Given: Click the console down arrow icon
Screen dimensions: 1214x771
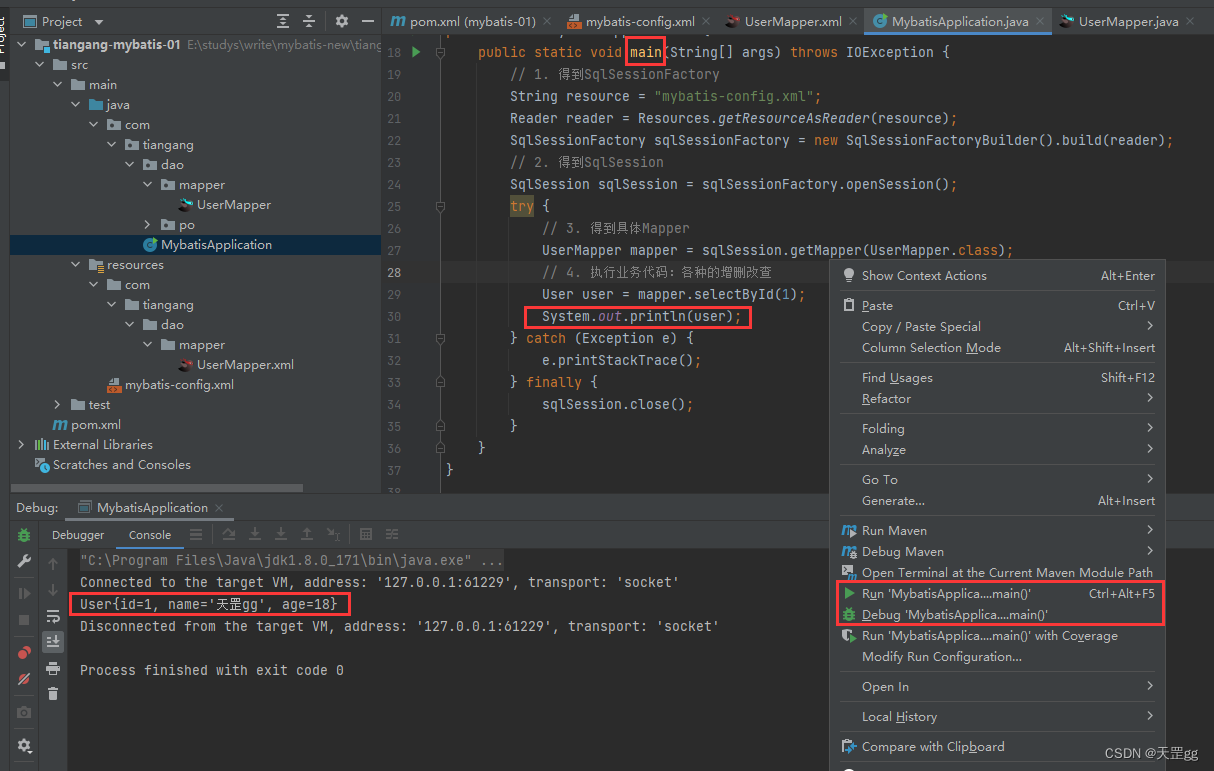Looking at the screenshot, I should pyautogui.click(x=53, y=590).
